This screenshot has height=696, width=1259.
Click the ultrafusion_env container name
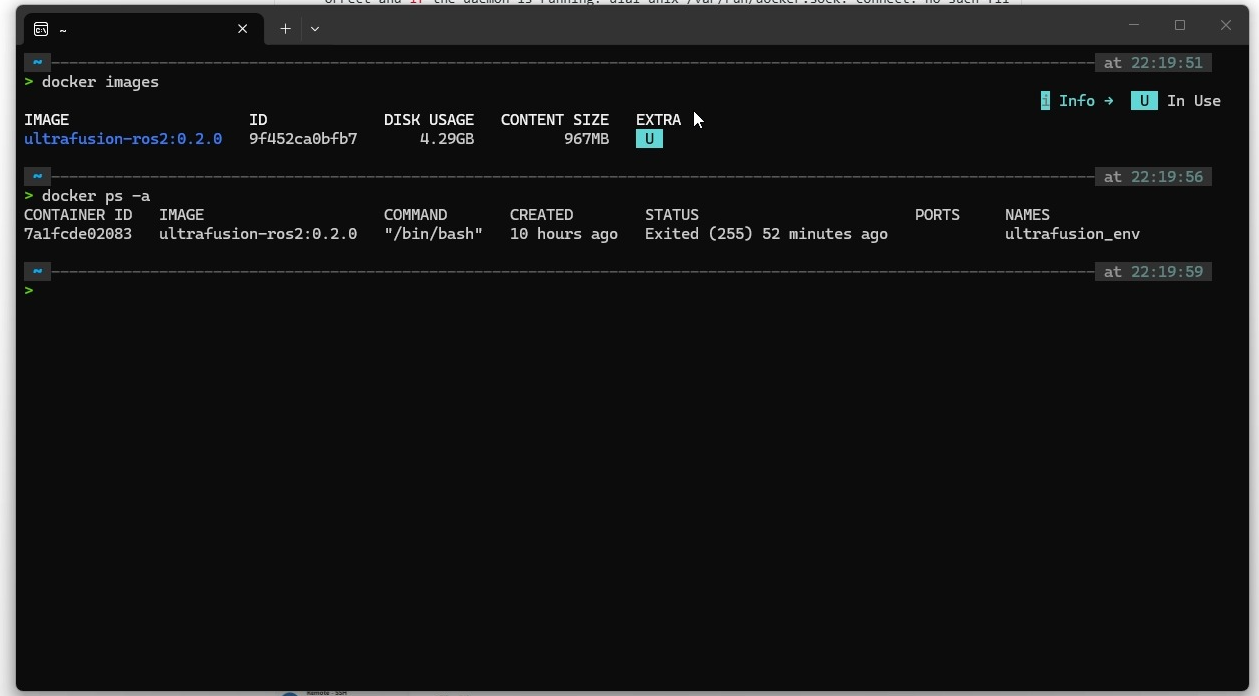[1072, 234]
